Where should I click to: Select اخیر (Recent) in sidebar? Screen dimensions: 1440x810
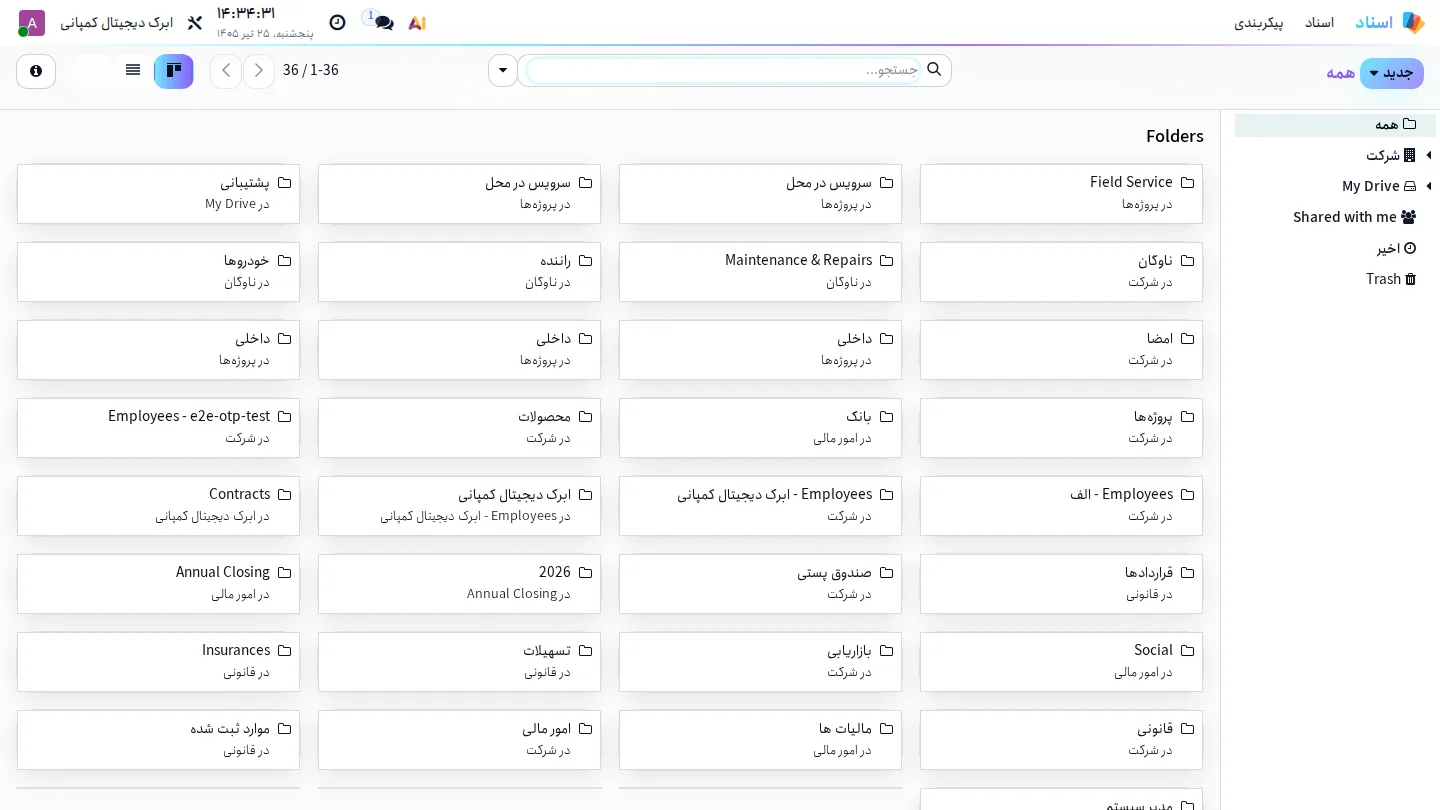point(1396,248)
